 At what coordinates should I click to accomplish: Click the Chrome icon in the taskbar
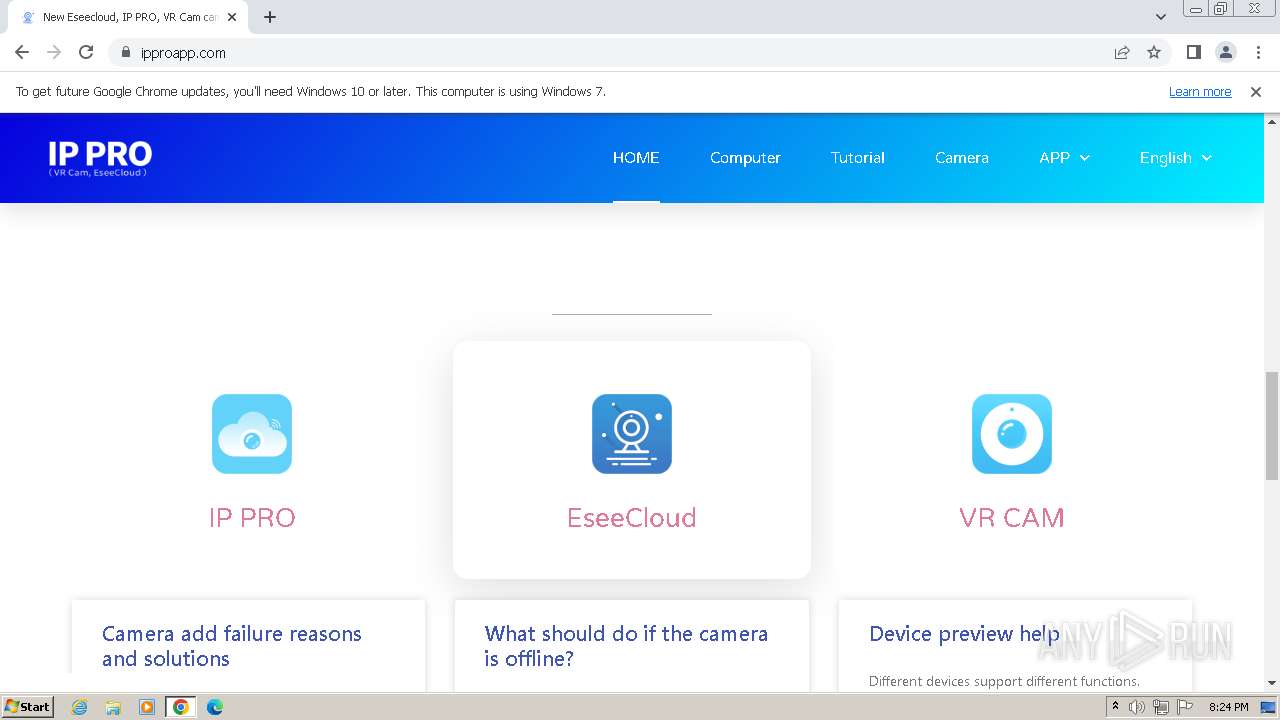tap(181, 707)
